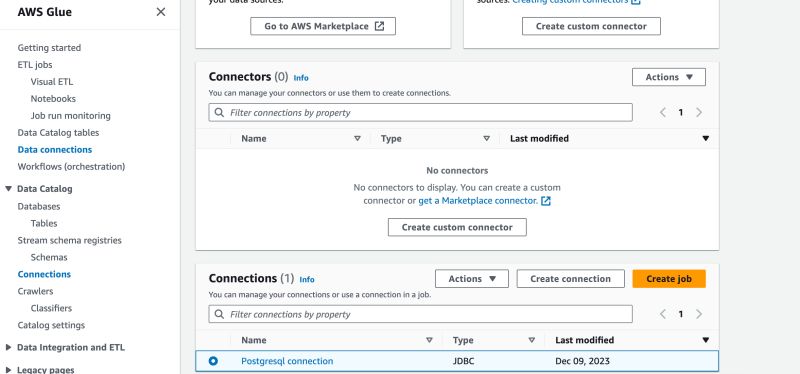Click external link icon after Marketplace connector

click(x=546, y=201)
